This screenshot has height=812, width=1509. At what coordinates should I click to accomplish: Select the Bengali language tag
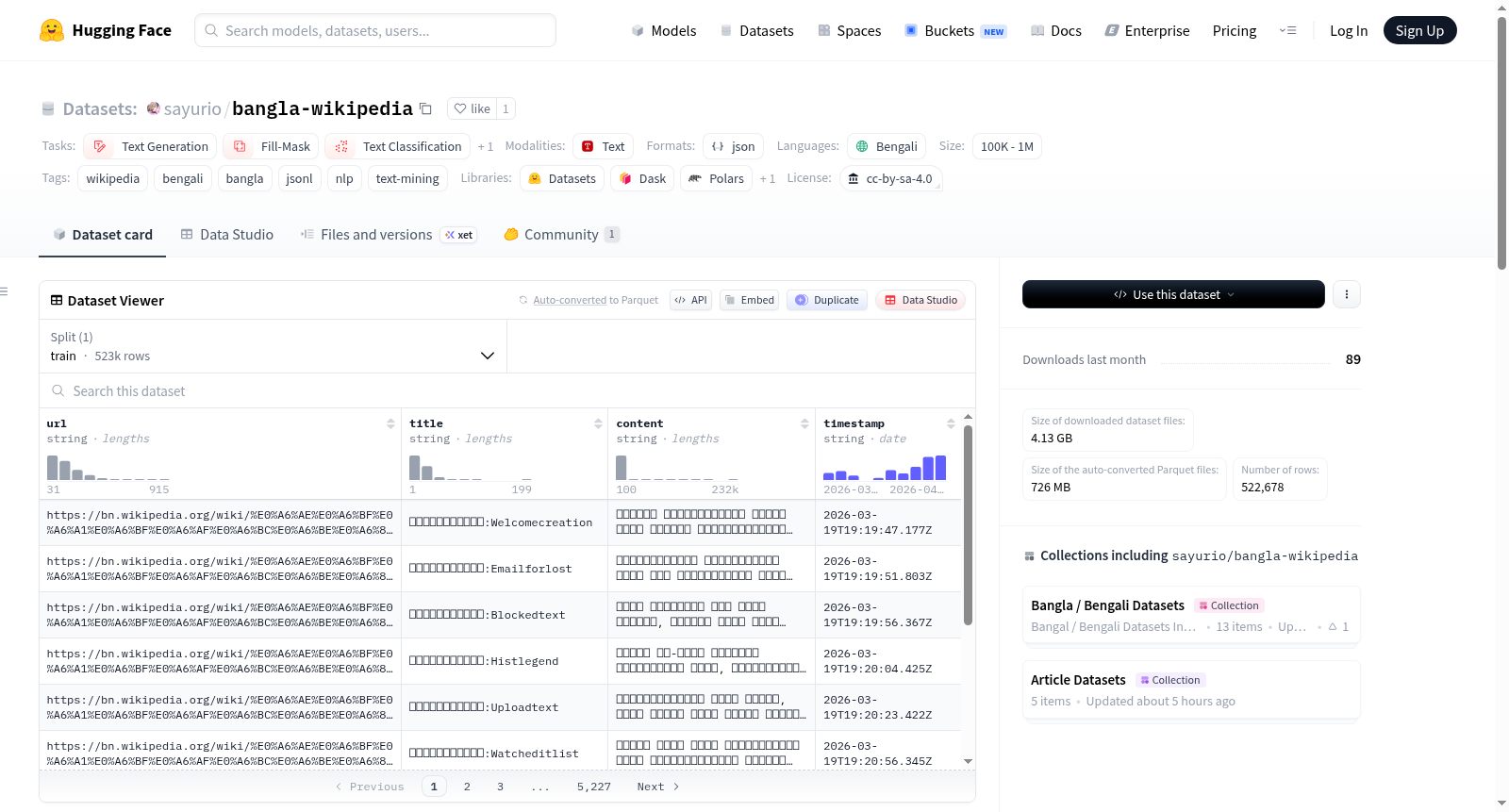pyautogui.click(x=886, y=146)
